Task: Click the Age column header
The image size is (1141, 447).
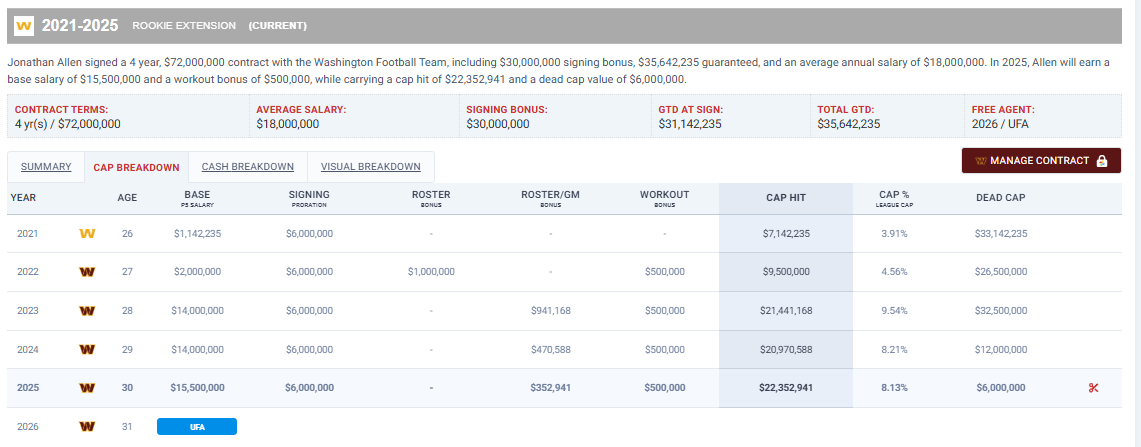Action: point(127,197)
